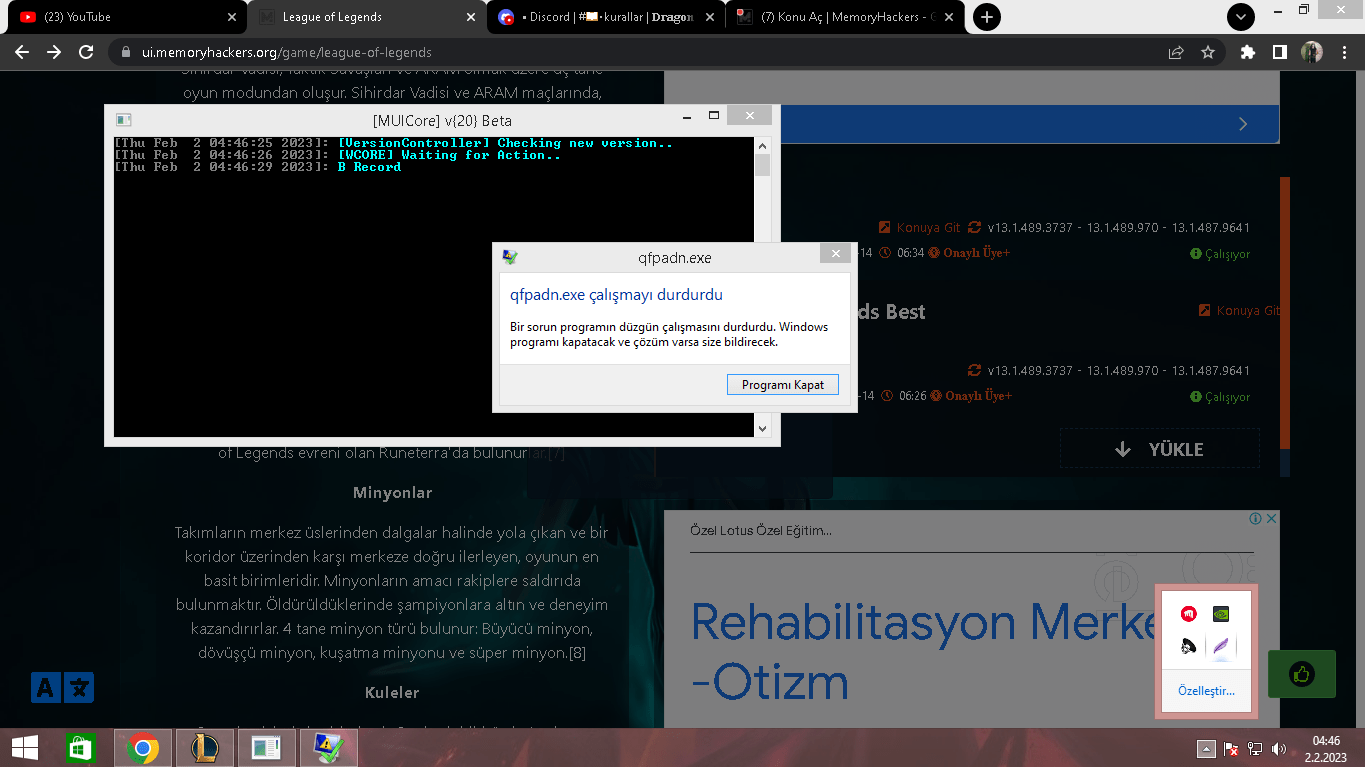Click the first Çalışıyor status label
The image size is (1365, 767).
(1220, 254)
